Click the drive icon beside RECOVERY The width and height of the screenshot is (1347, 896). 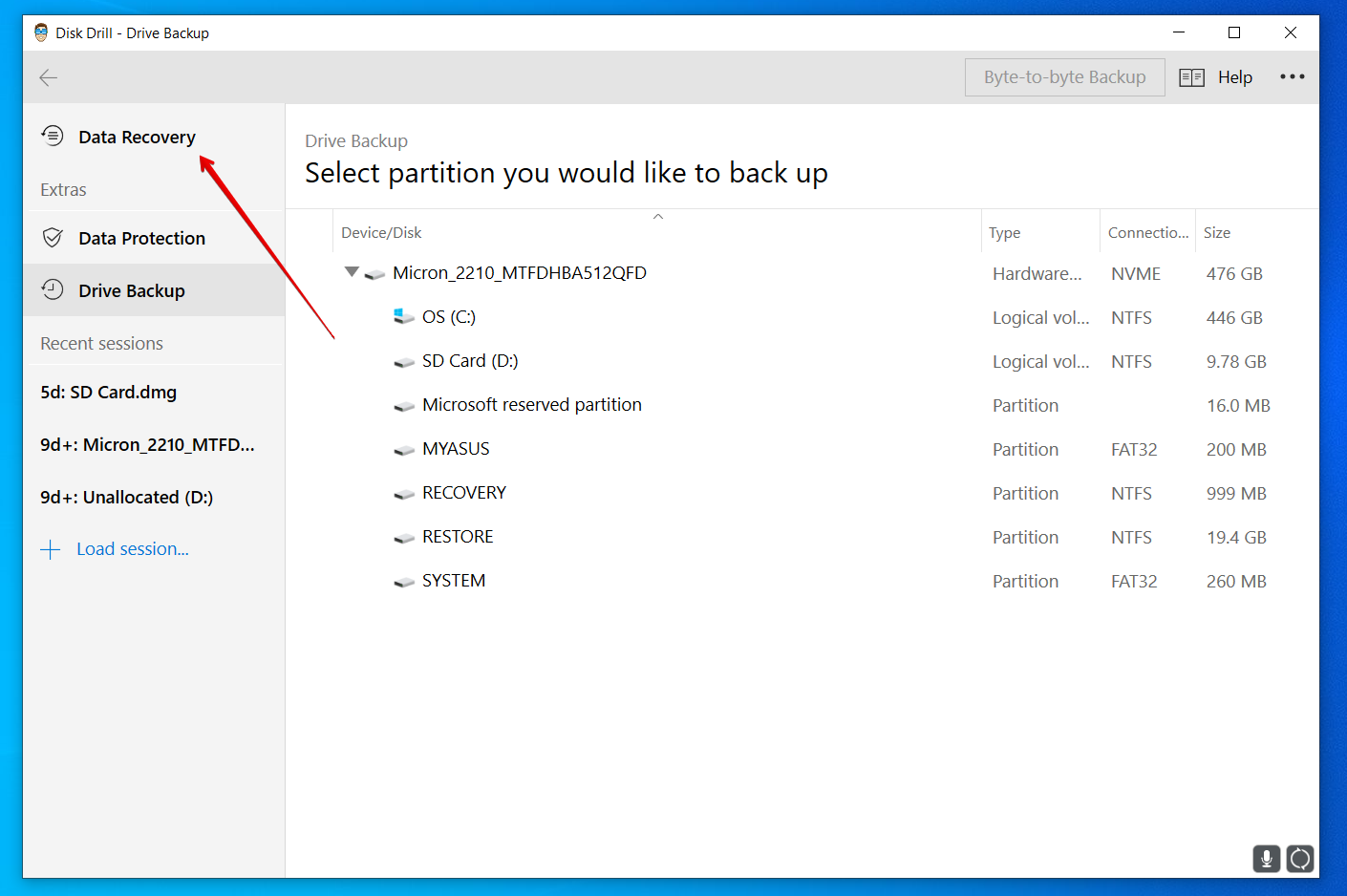[403, 494]
